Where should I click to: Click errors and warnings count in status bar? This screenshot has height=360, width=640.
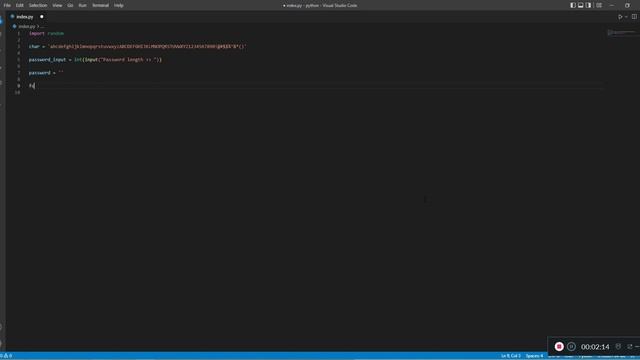(6, 356)
